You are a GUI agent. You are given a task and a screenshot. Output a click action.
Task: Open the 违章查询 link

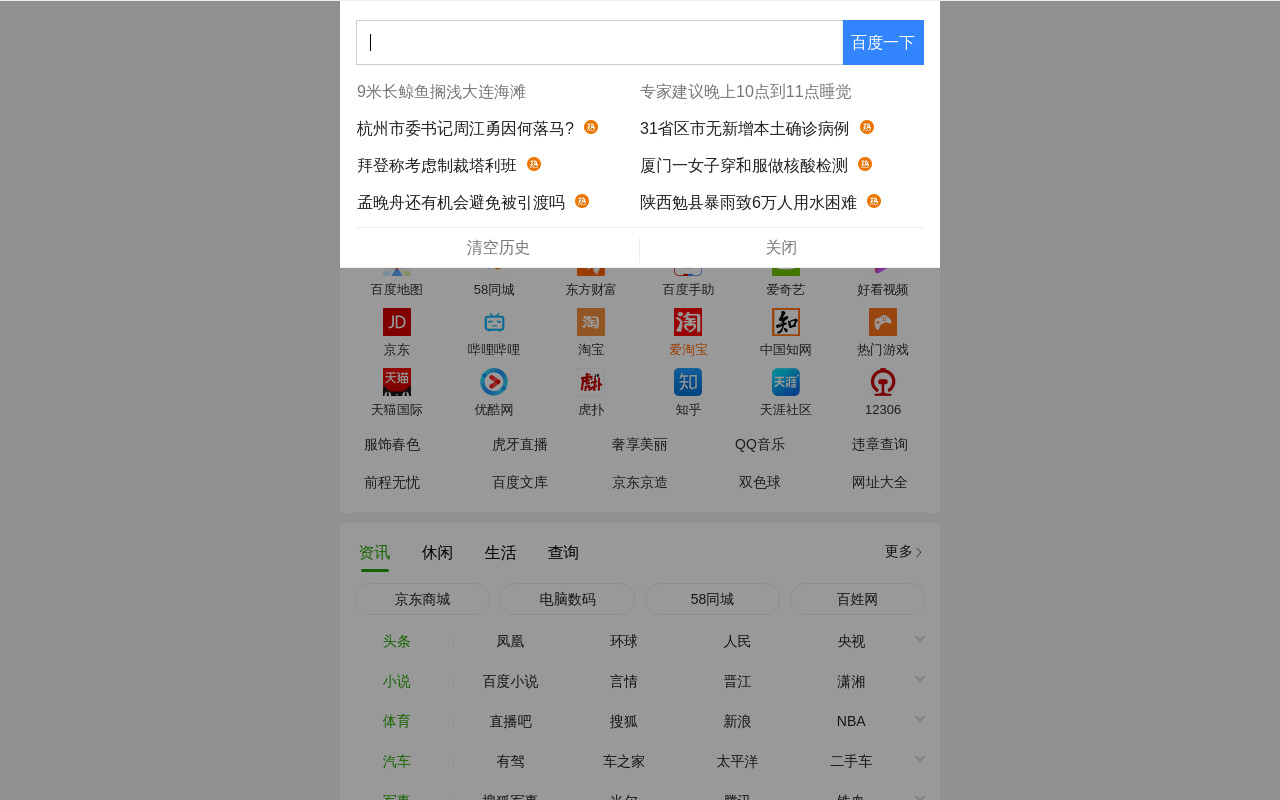[880, 445]
